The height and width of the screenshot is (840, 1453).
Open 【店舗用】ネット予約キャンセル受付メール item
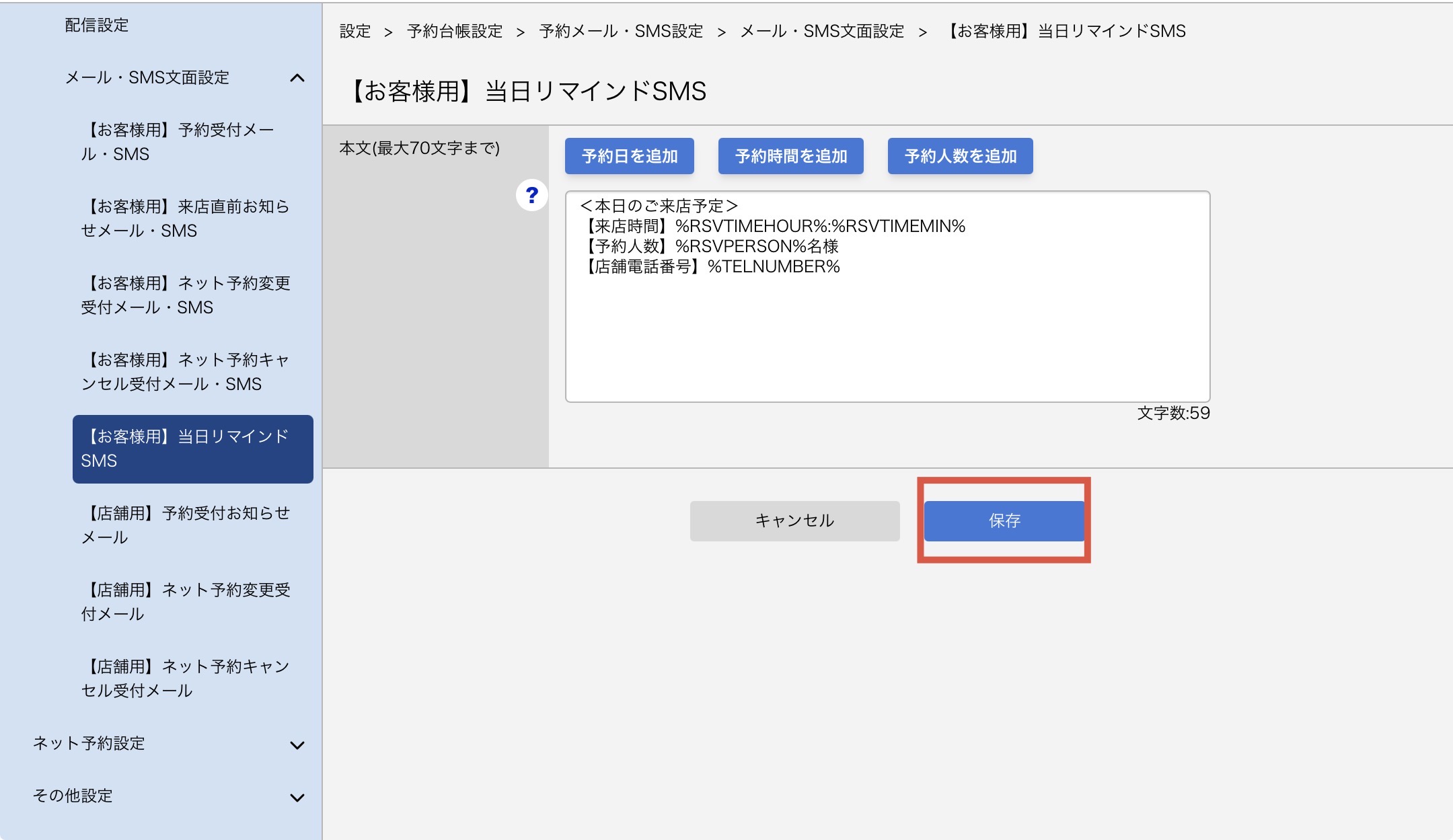[186, 679]
